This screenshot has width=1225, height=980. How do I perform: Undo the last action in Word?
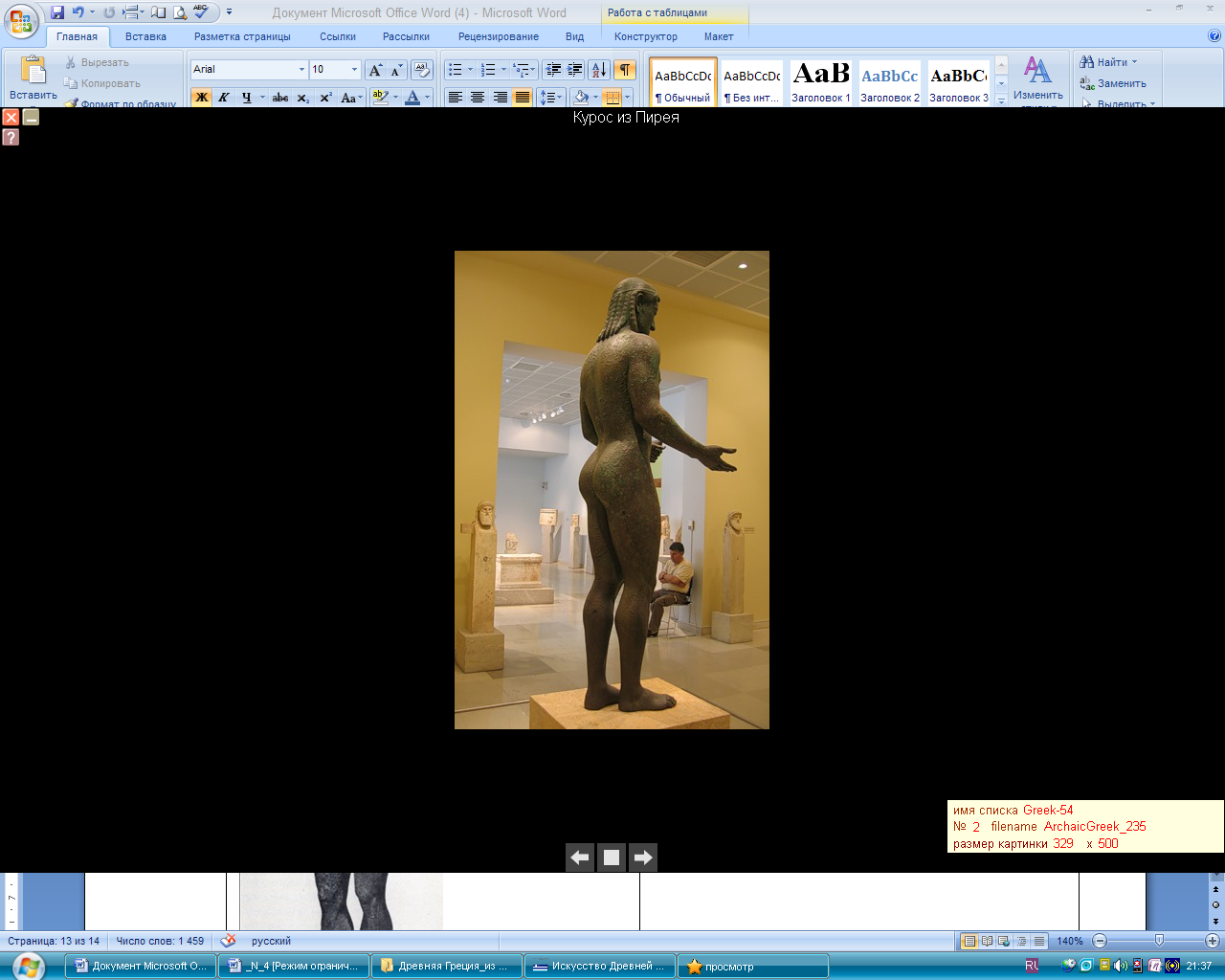coord(78,12)
